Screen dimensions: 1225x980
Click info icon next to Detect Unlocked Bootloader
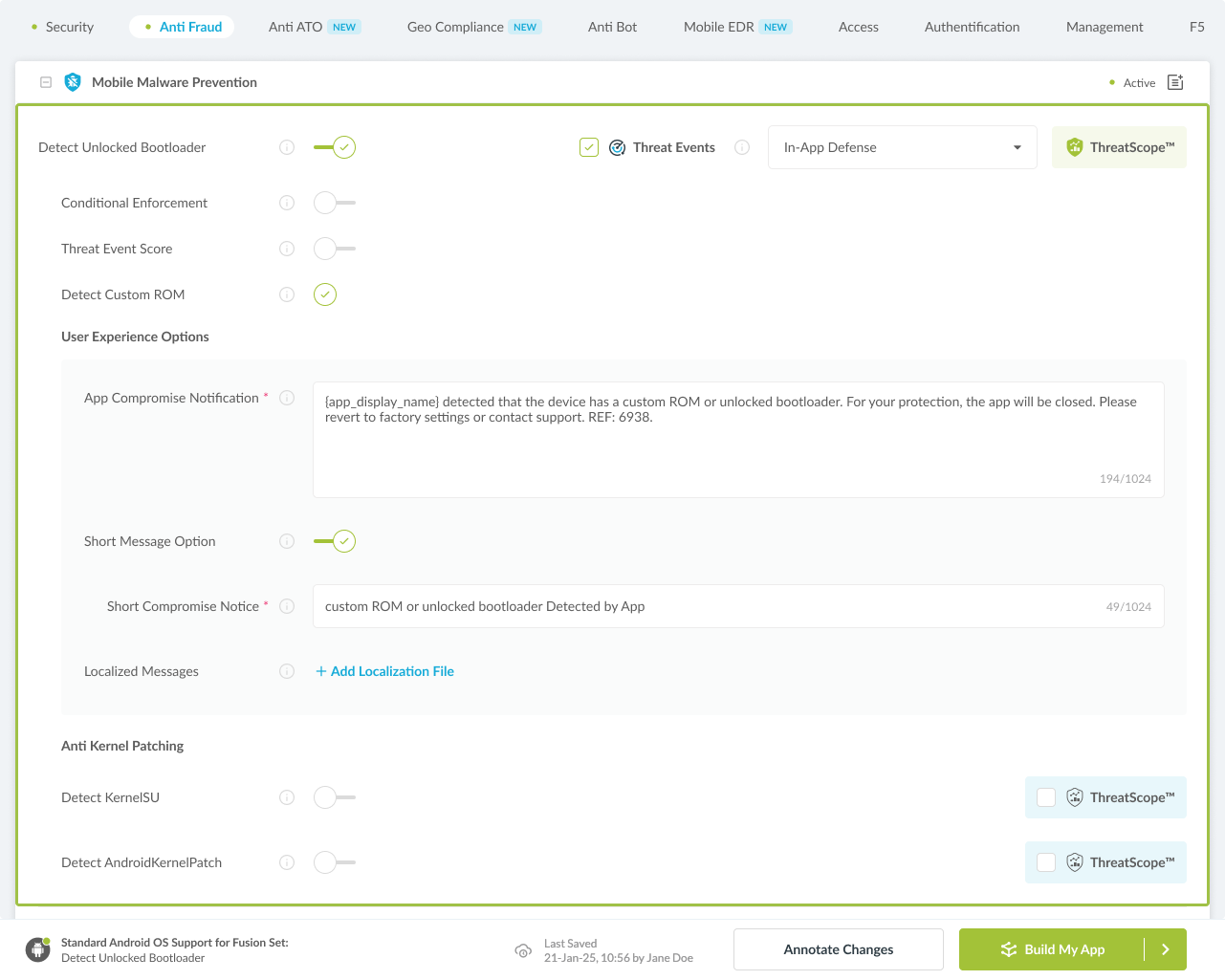pos(287,147)
